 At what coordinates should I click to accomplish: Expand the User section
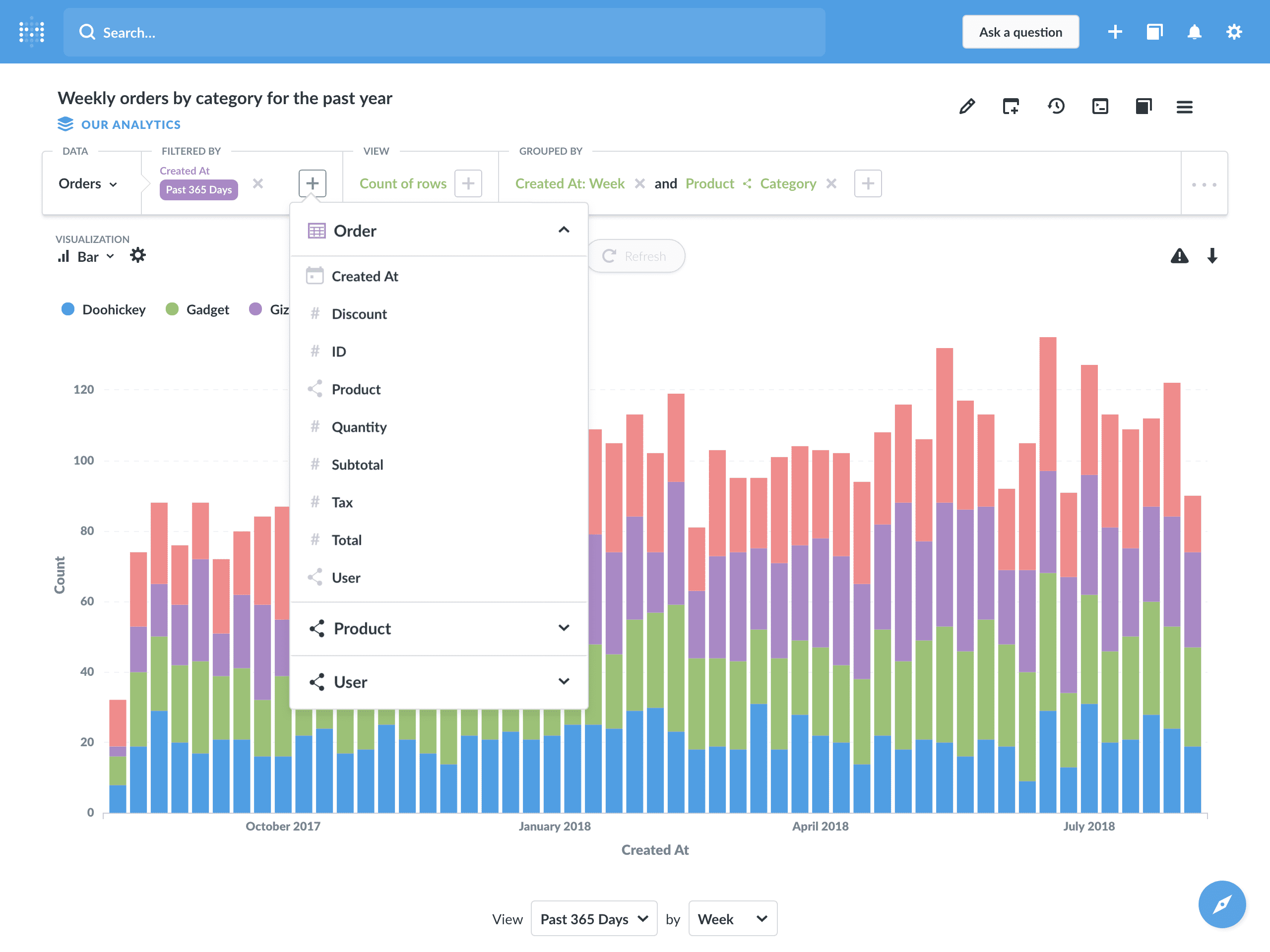[563, 682]
